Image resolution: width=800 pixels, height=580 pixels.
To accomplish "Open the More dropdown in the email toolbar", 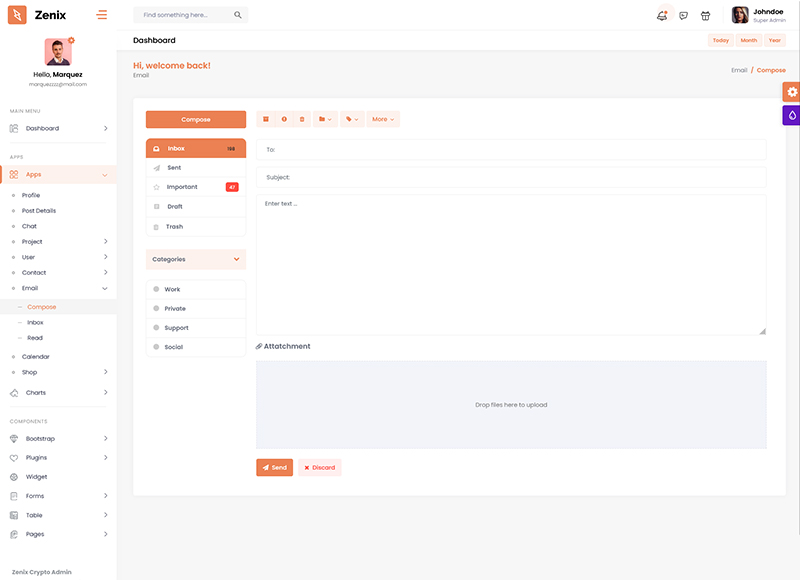I will click(383, 119).
